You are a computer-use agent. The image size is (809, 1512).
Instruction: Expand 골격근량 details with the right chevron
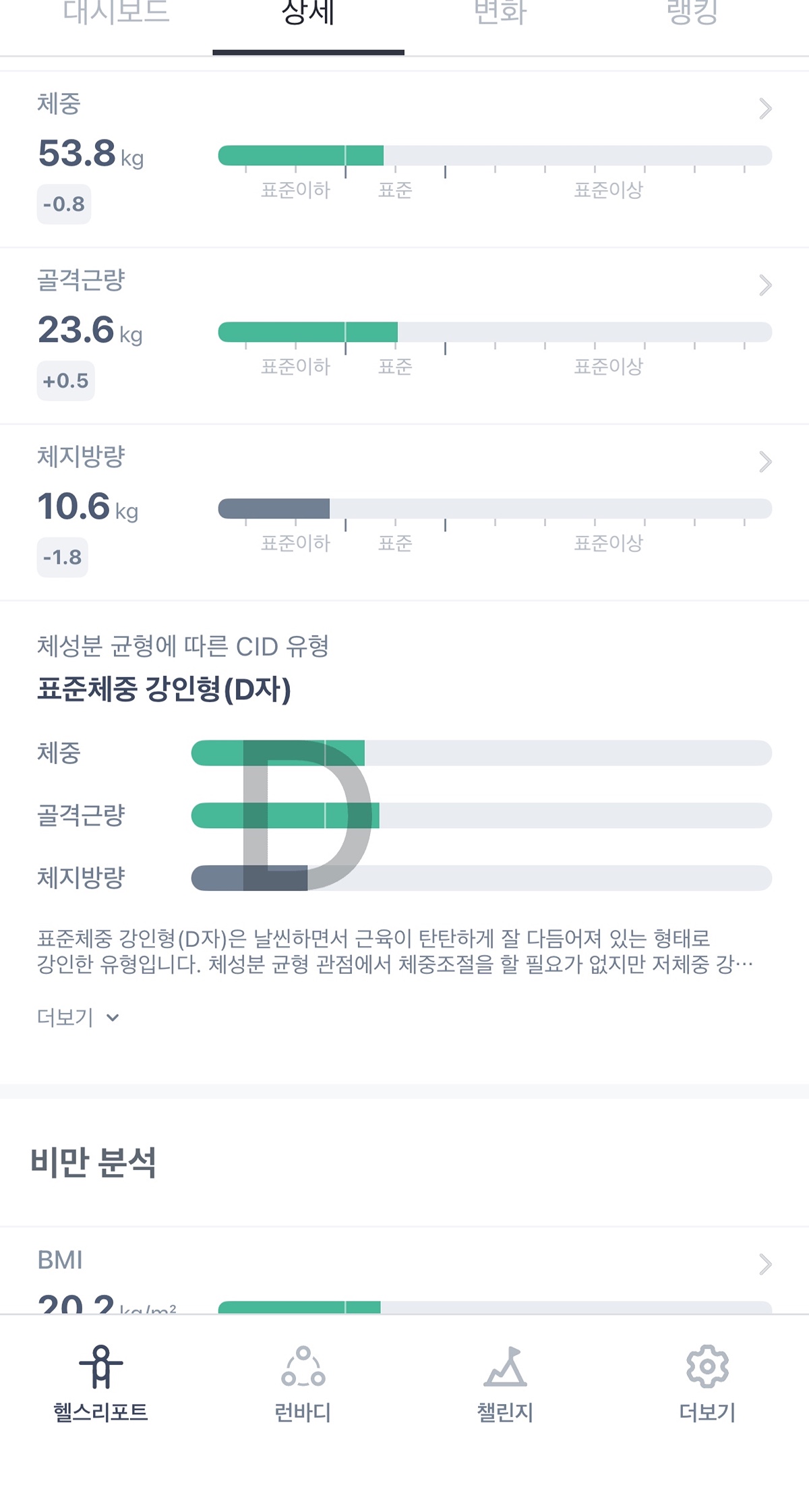click(x=765, y=285)
